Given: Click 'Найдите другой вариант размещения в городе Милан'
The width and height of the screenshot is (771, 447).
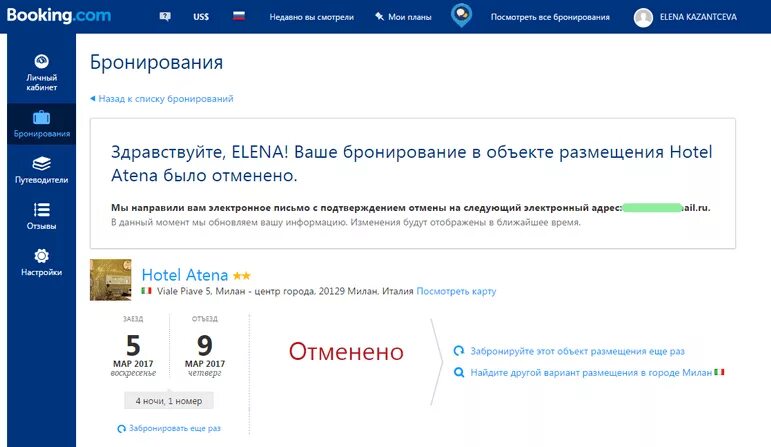Looking at the screenshot, I should (x=591, y=373).
